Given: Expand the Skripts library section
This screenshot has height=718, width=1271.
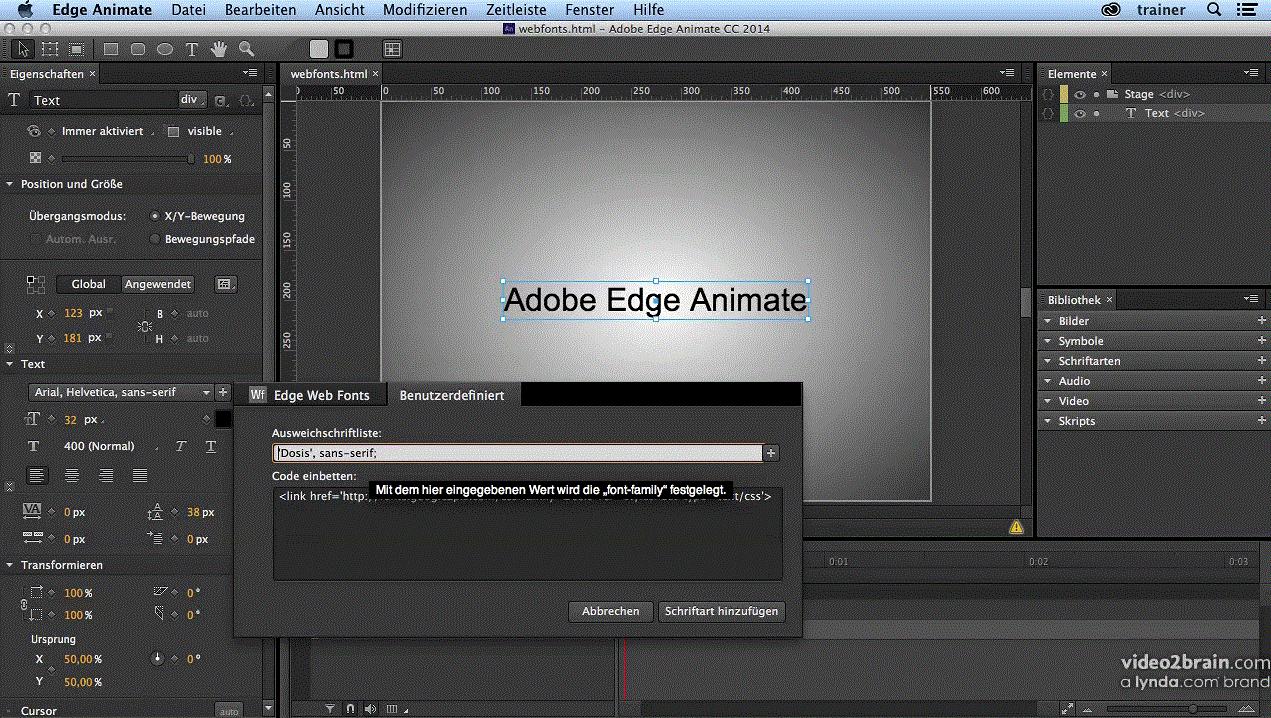Looking at the screenshot, I should coord(1047,421).
